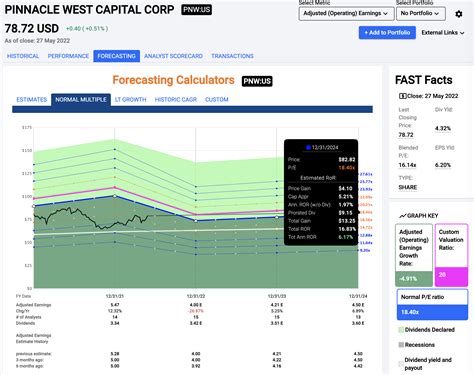Click the 12/31/22 fiscal year date label

(x=196, y=296)
